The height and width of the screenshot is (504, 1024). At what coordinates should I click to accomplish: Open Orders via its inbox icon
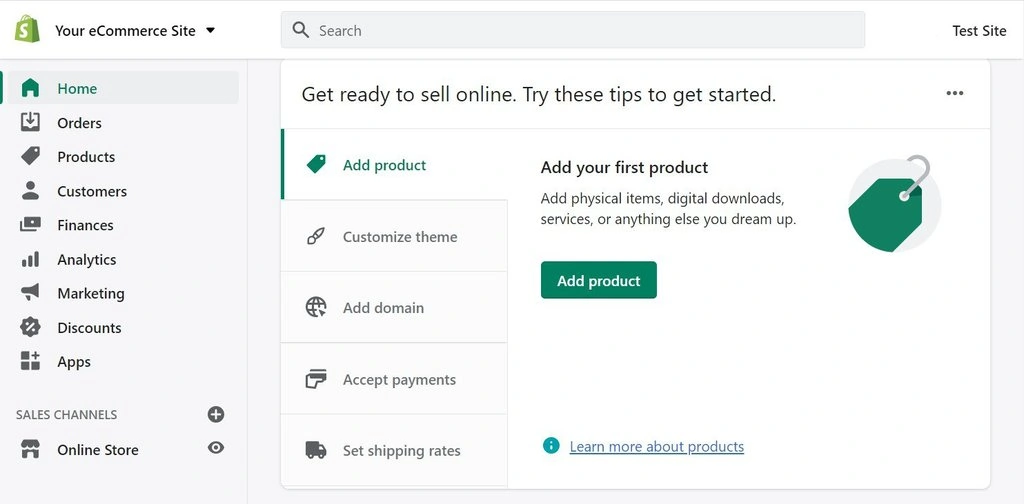30,122
